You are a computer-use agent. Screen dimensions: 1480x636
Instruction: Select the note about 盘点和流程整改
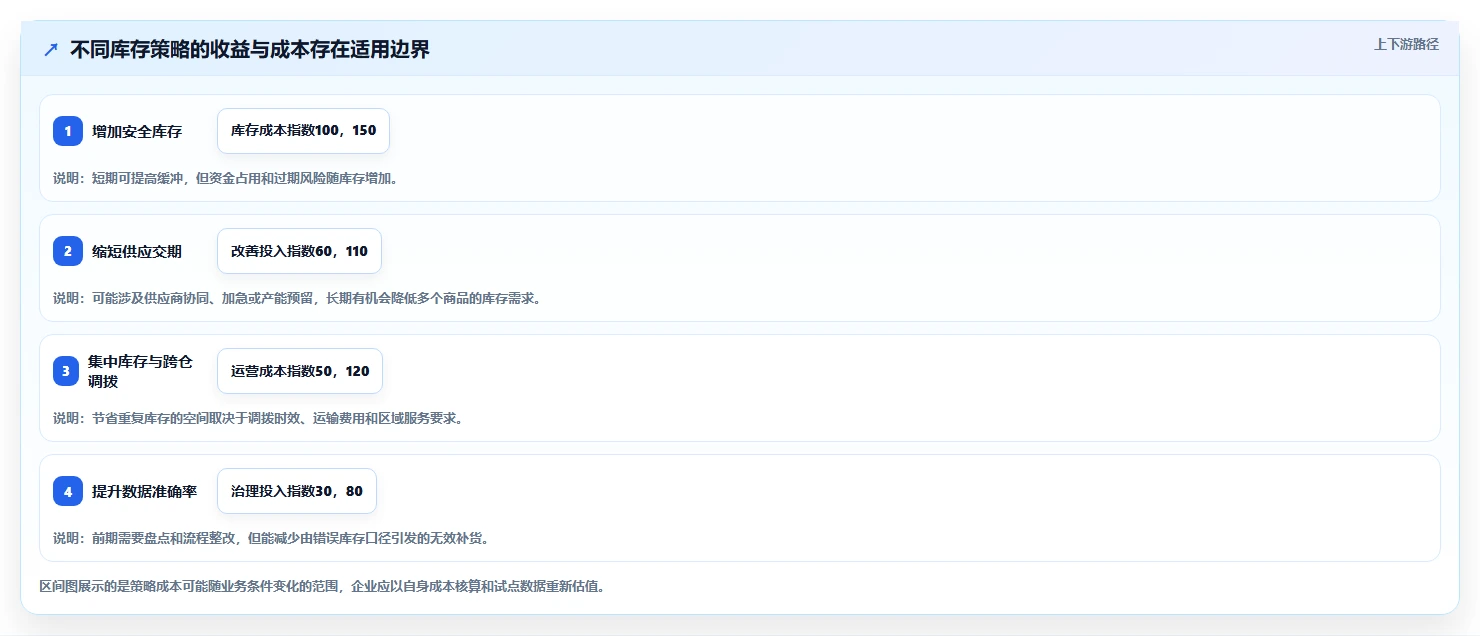(270, 538)
